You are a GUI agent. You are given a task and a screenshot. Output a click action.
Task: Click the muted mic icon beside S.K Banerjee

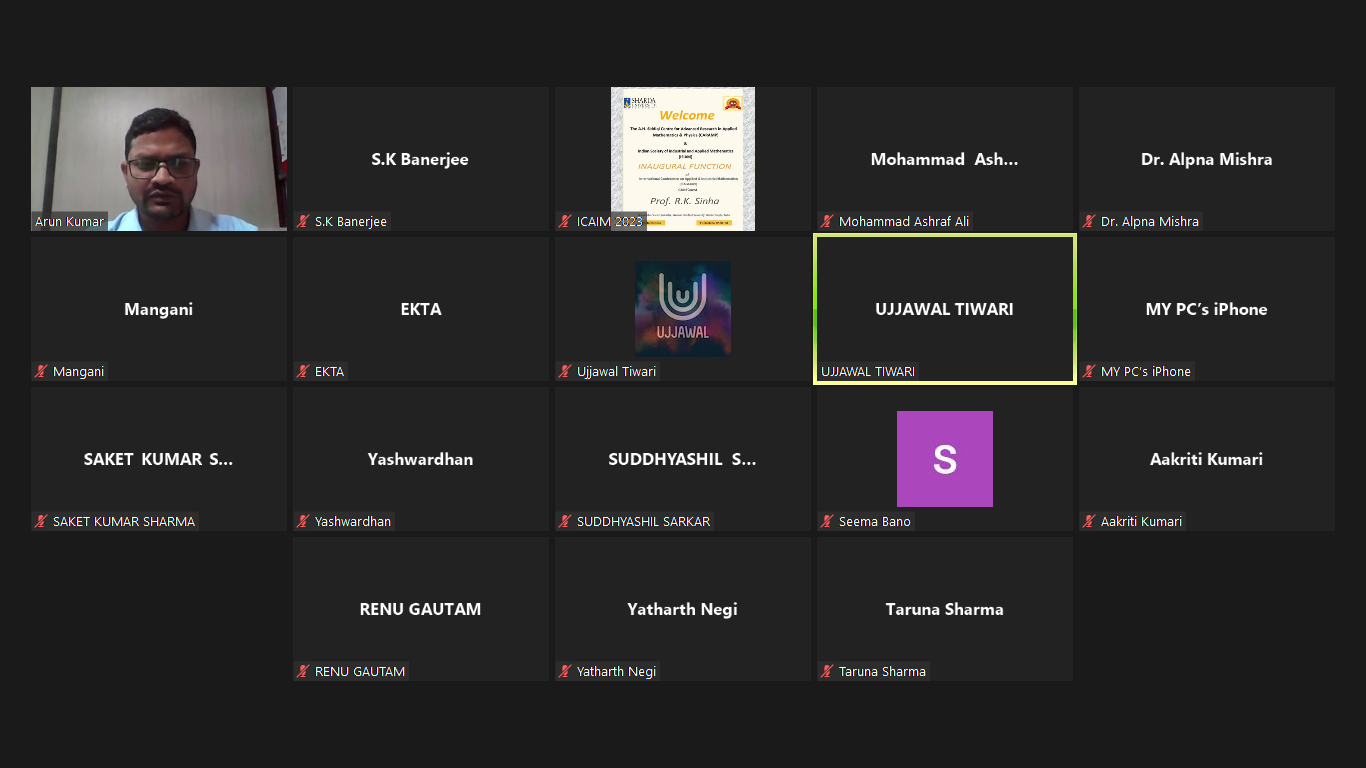click(303, 221)
